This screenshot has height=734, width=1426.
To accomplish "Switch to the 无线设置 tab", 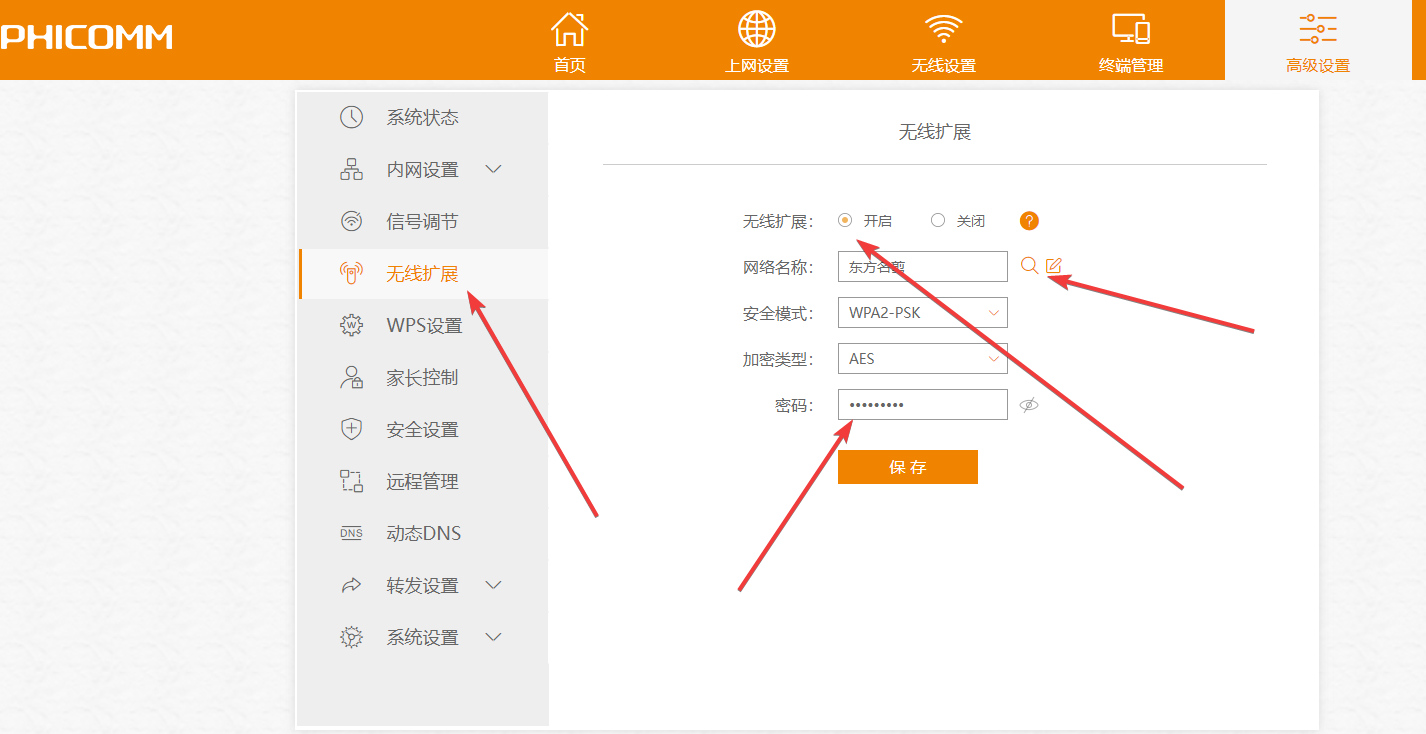I will pyautogui.click(x=943, y=40).
